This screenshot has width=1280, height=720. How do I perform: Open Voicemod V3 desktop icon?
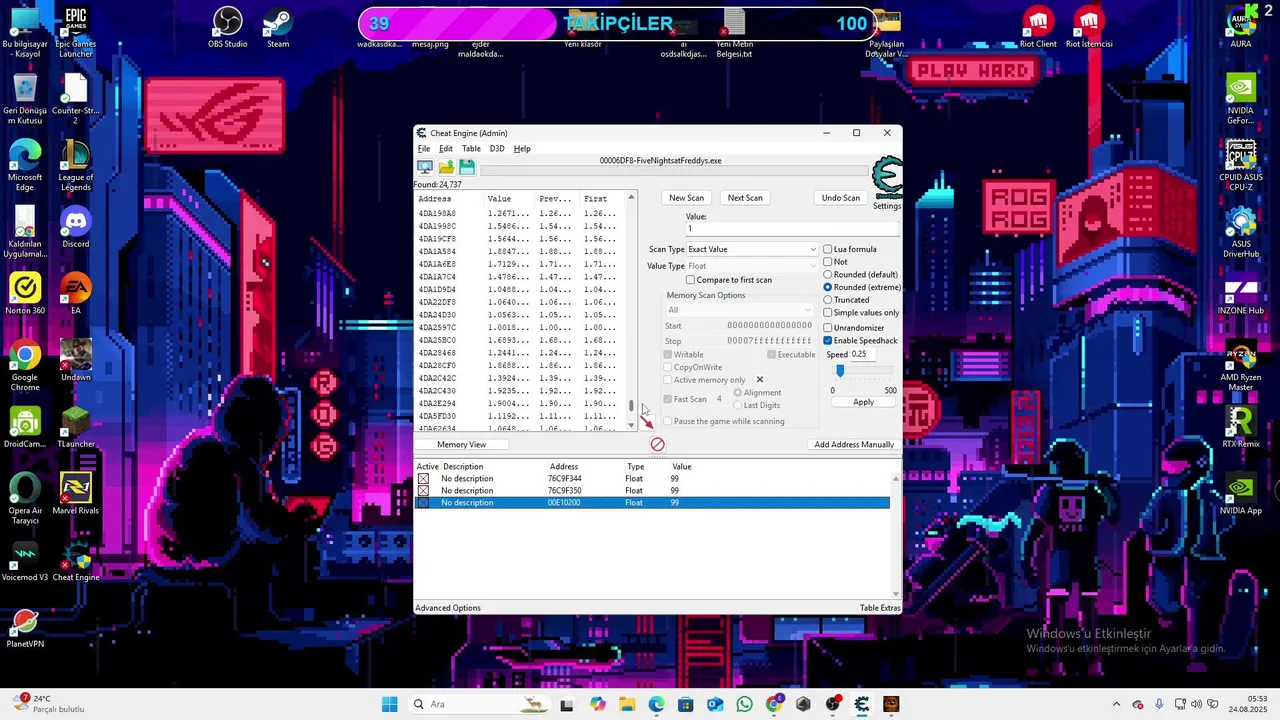pyautogui.click(x=25, y=560)
